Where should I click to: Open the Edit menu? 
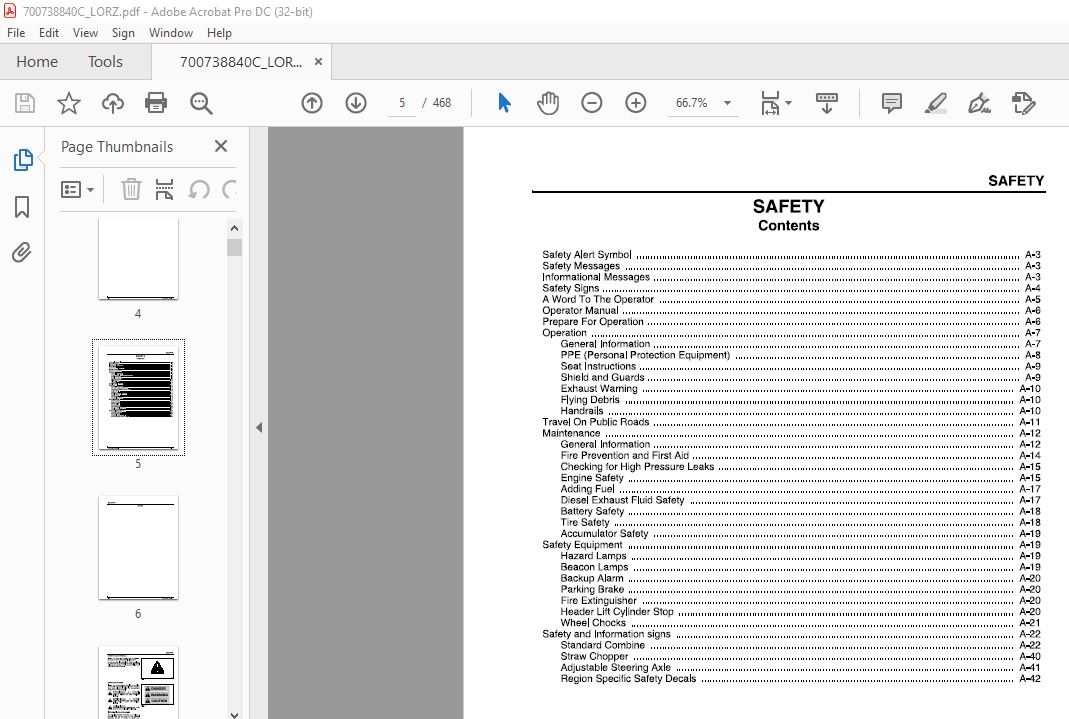[48, 33]
